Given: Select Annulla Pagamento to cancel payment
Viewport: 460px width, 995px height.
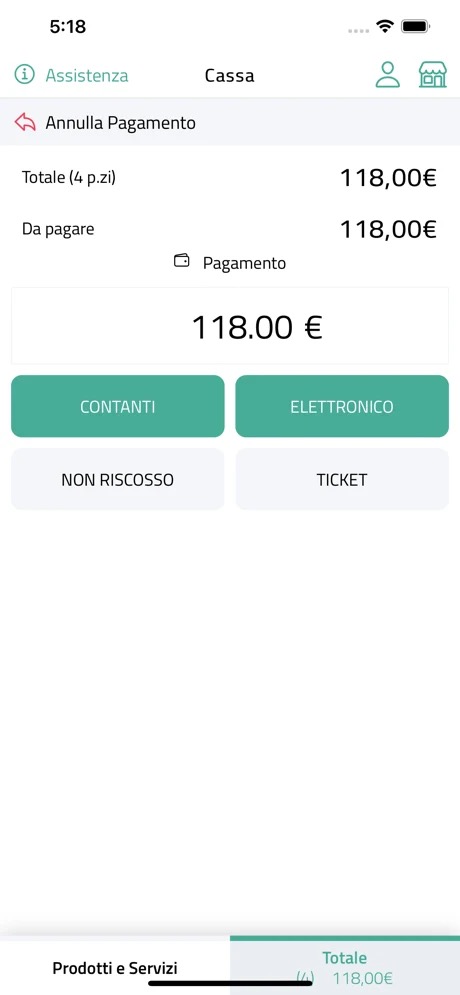Looking at the screenshot, I should click(x=121, y=122).
